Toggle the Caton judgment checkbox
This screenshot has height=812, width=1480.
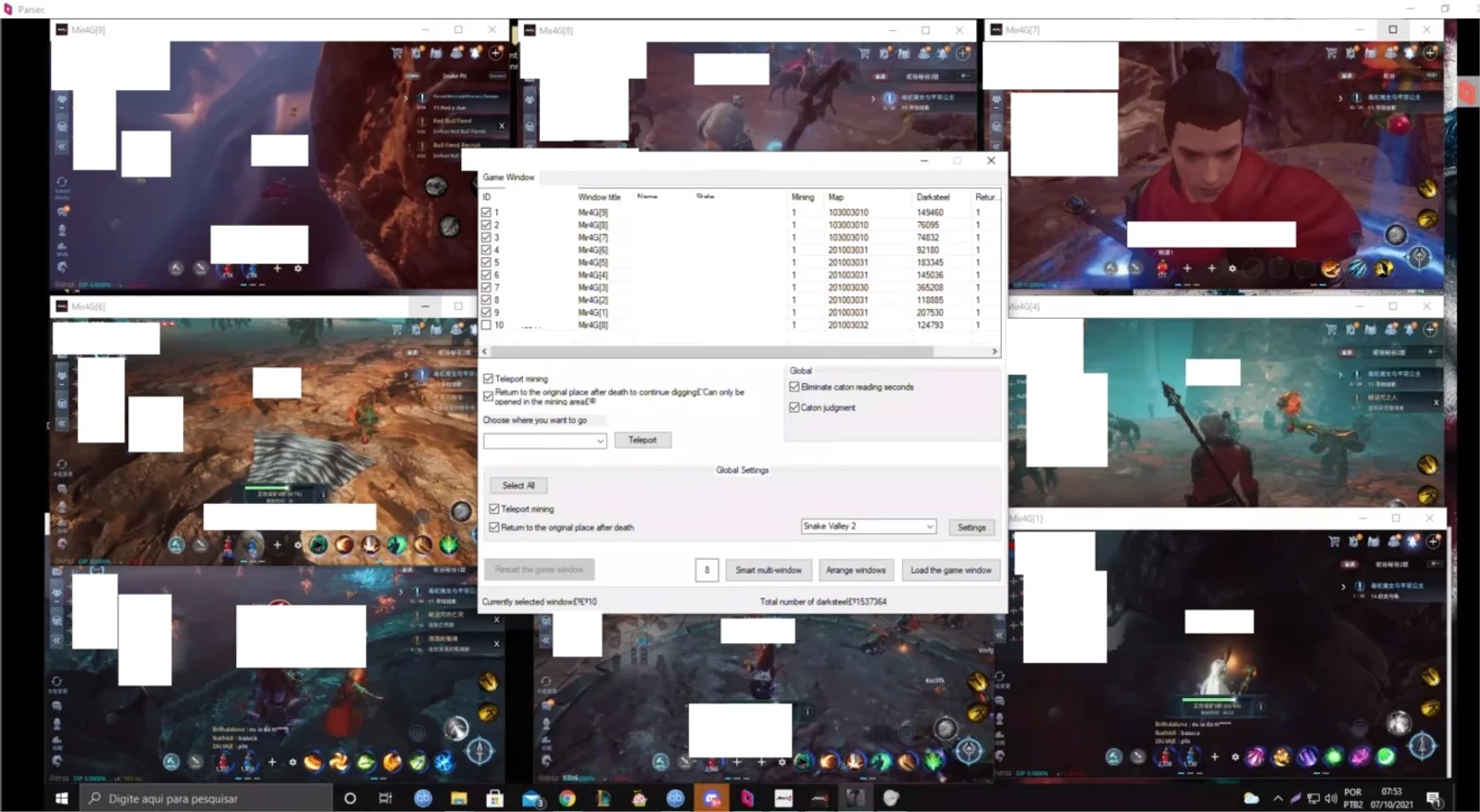[x=794, y=407]
